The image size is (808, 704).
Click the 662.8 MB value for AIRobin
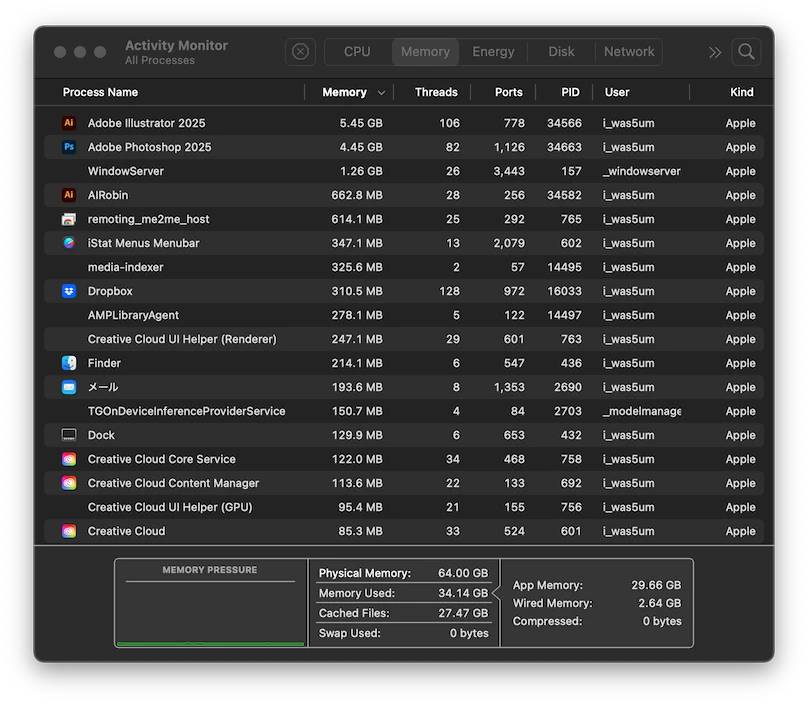[x=357, y=195]
